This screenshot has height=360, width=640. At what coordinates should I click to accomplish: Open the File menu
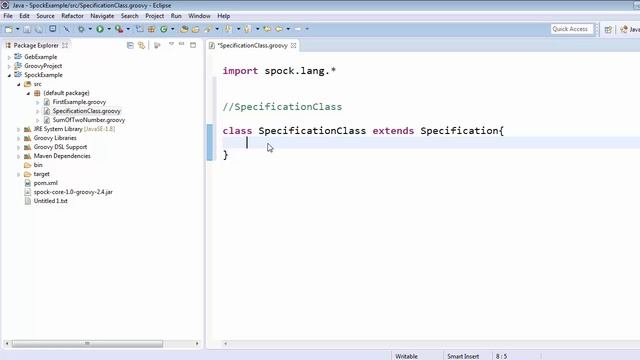point(8,16)
